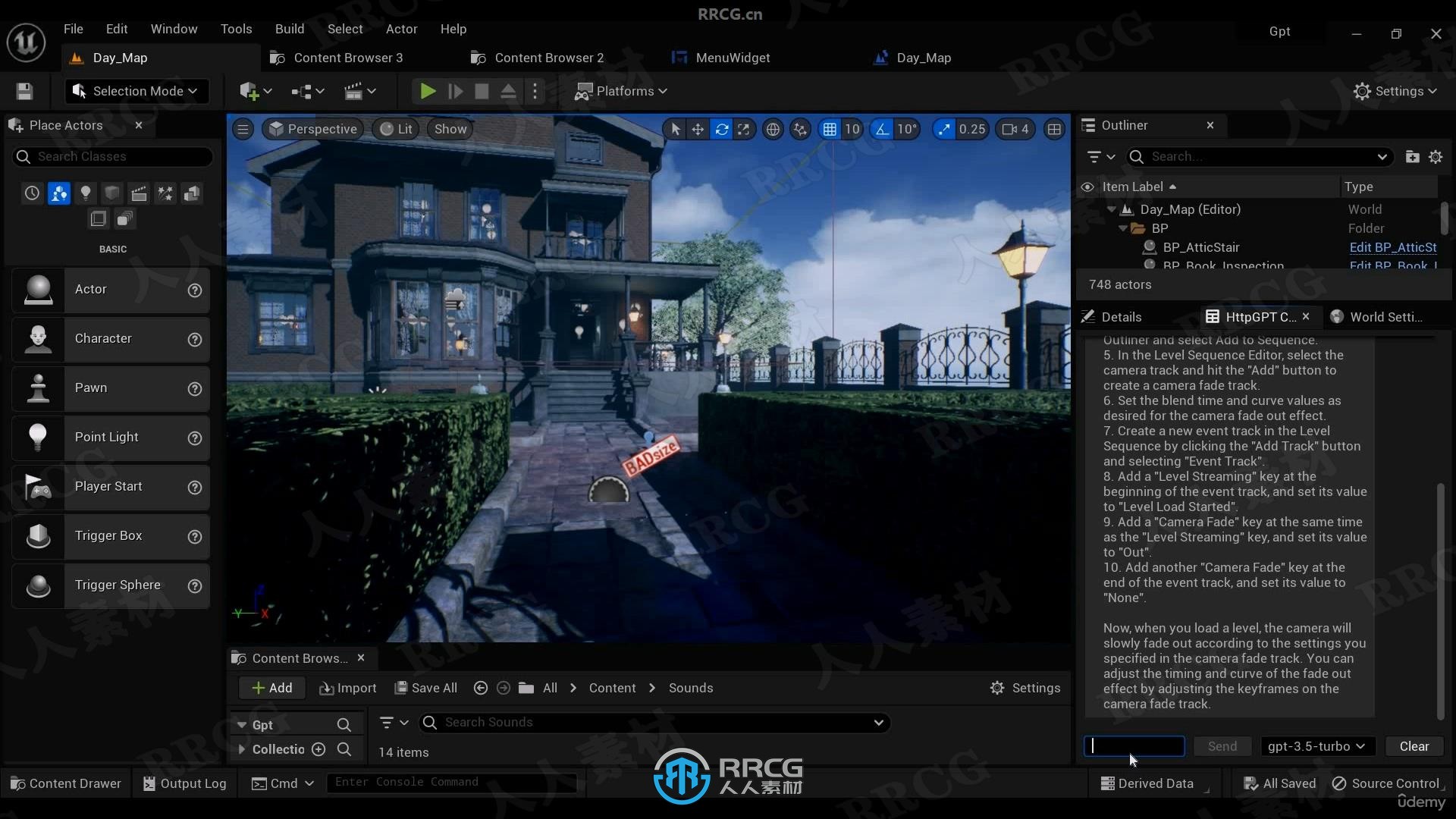Image resolution: width=1456 pixels, height=819 pixels.
Task: Open editor Settings dropdown top right
Action: (1395, 91)
